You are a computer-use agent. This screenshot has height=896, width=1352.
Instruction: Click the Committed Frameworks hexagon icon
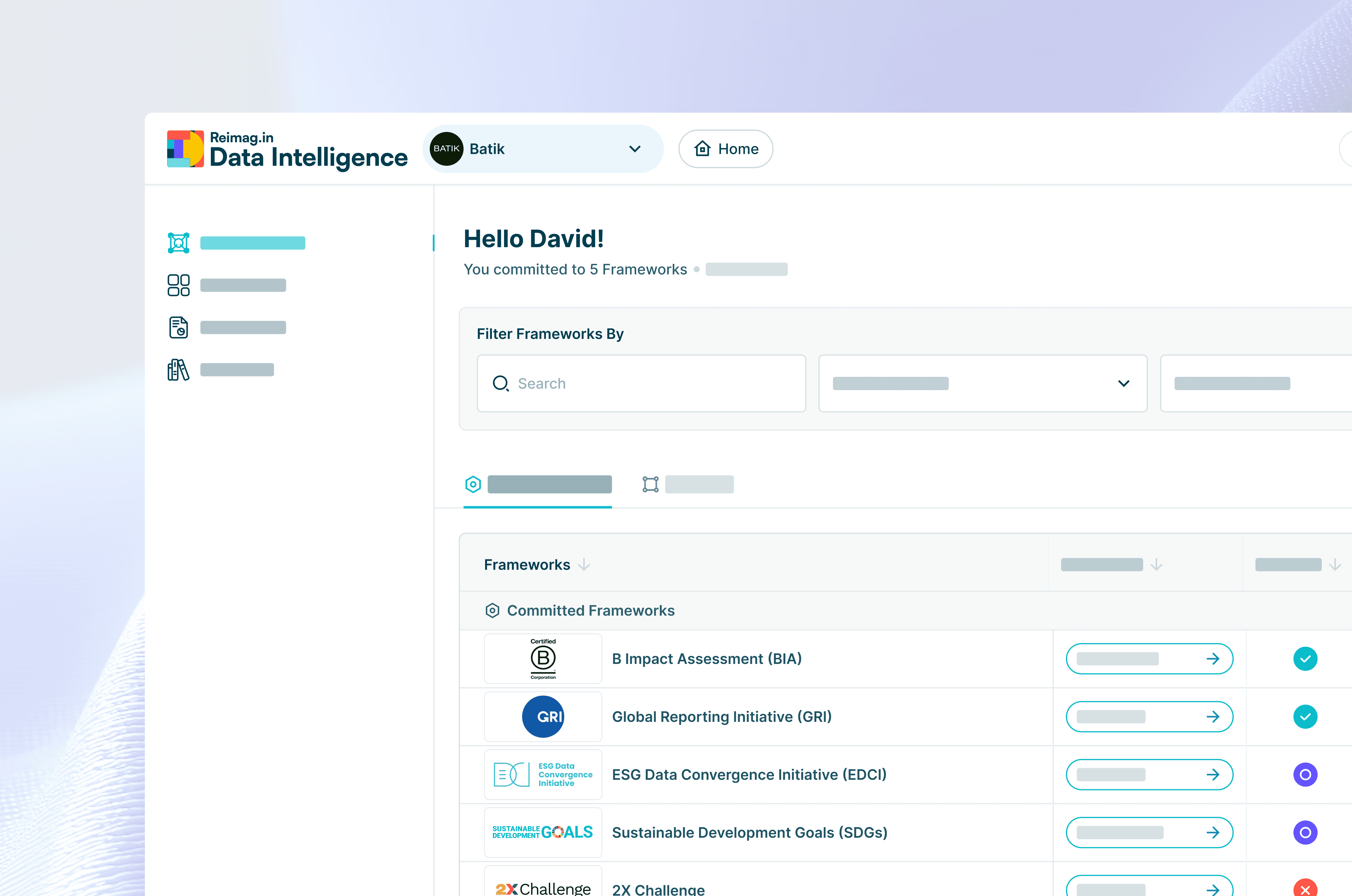point(492,610)
